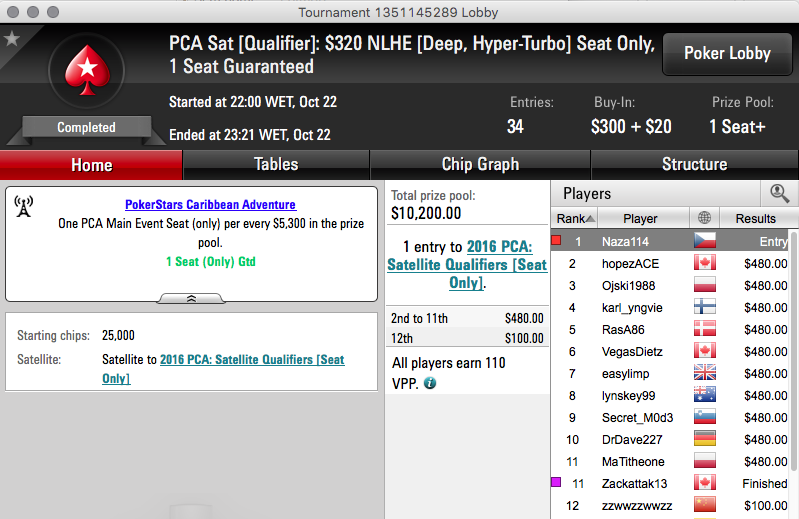
Task: Select player Zackattak13
Action: (634, 483)
